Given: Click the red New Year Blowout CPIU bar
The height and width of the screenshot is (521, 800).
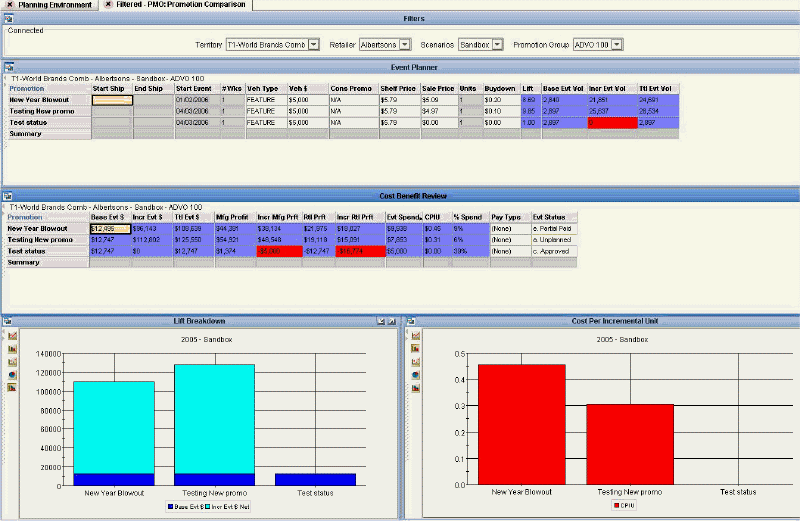Looking at the screenshot, I should [521, 425].
